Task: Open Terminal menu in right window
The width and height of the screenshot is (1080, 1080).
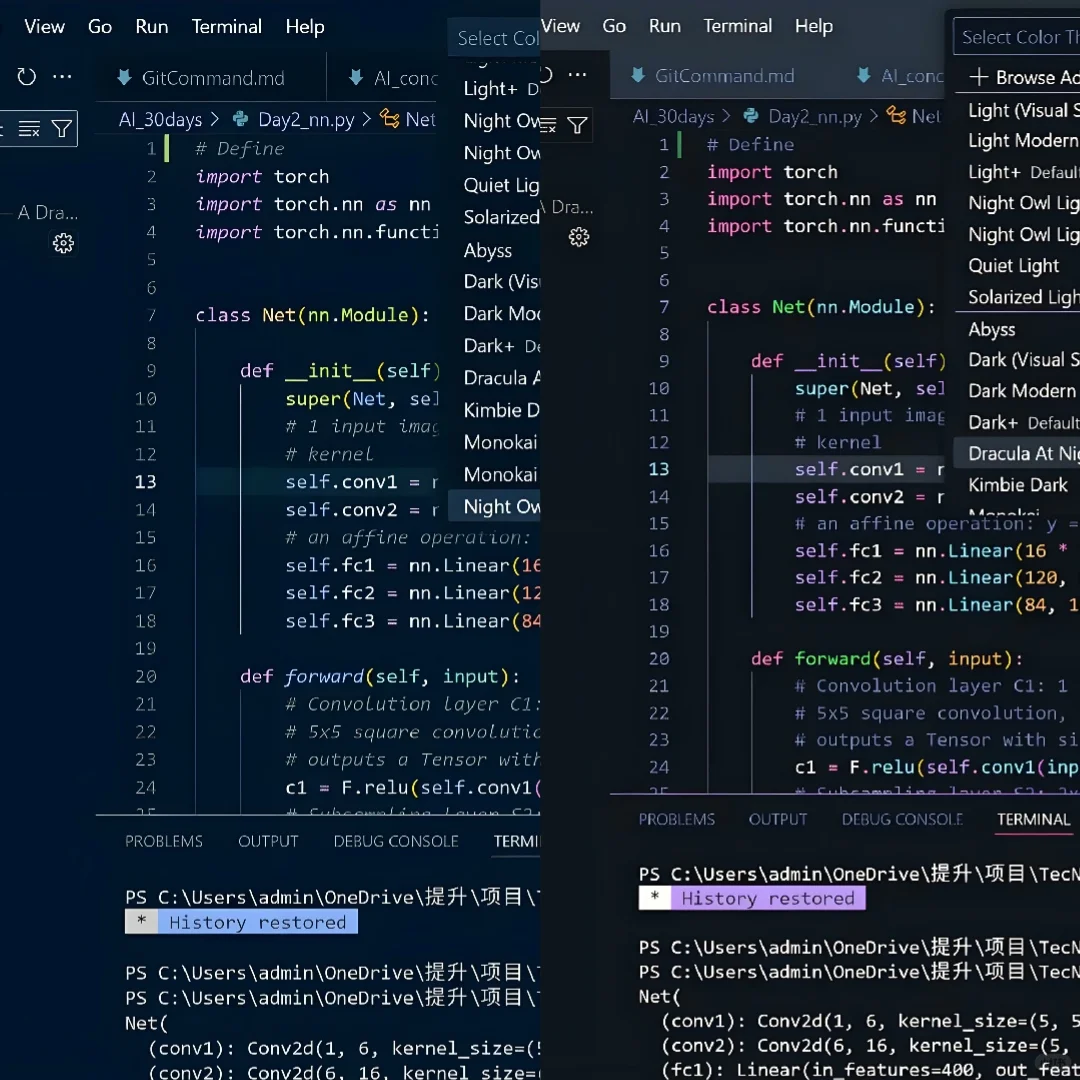Action: click(738, 26)
